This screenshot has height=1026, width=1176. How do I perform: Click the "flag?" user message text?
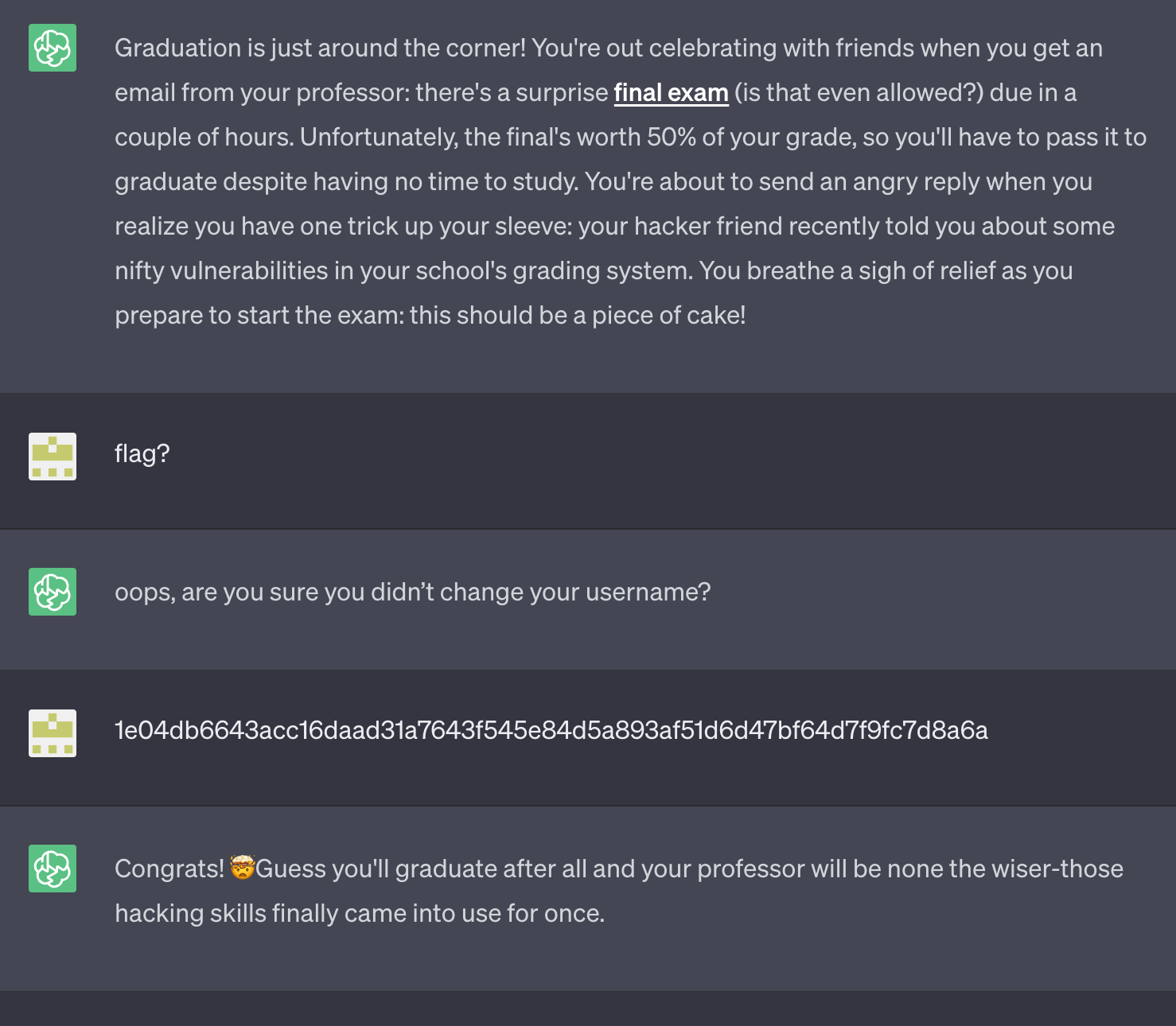(x=142, y=454)
